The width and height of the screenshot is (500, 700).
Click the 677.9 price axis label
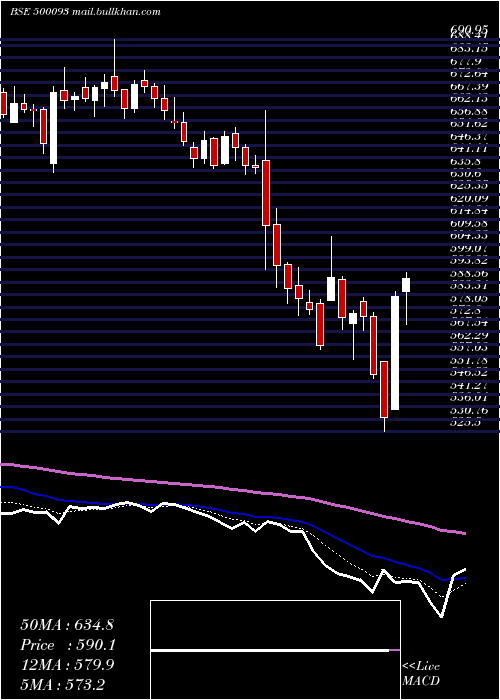[465, 60]
